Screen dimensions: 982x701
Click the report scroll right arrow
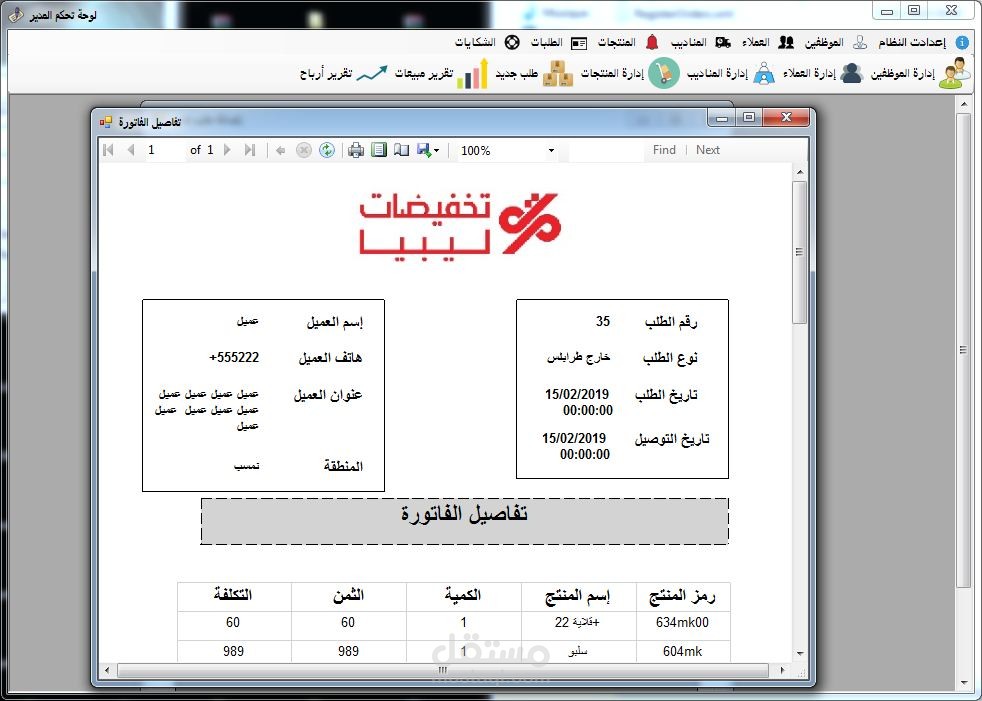pos(782,670)
